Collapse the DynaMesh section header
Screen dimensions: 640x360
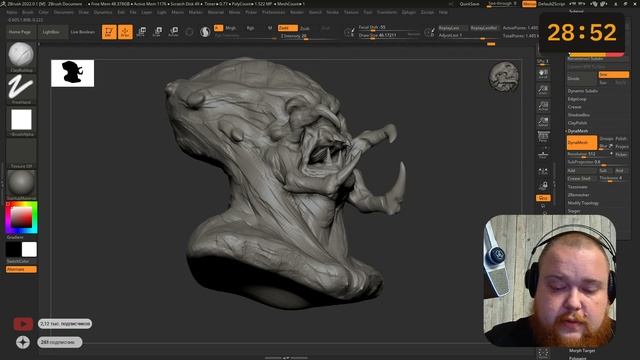tap(578, 131)
